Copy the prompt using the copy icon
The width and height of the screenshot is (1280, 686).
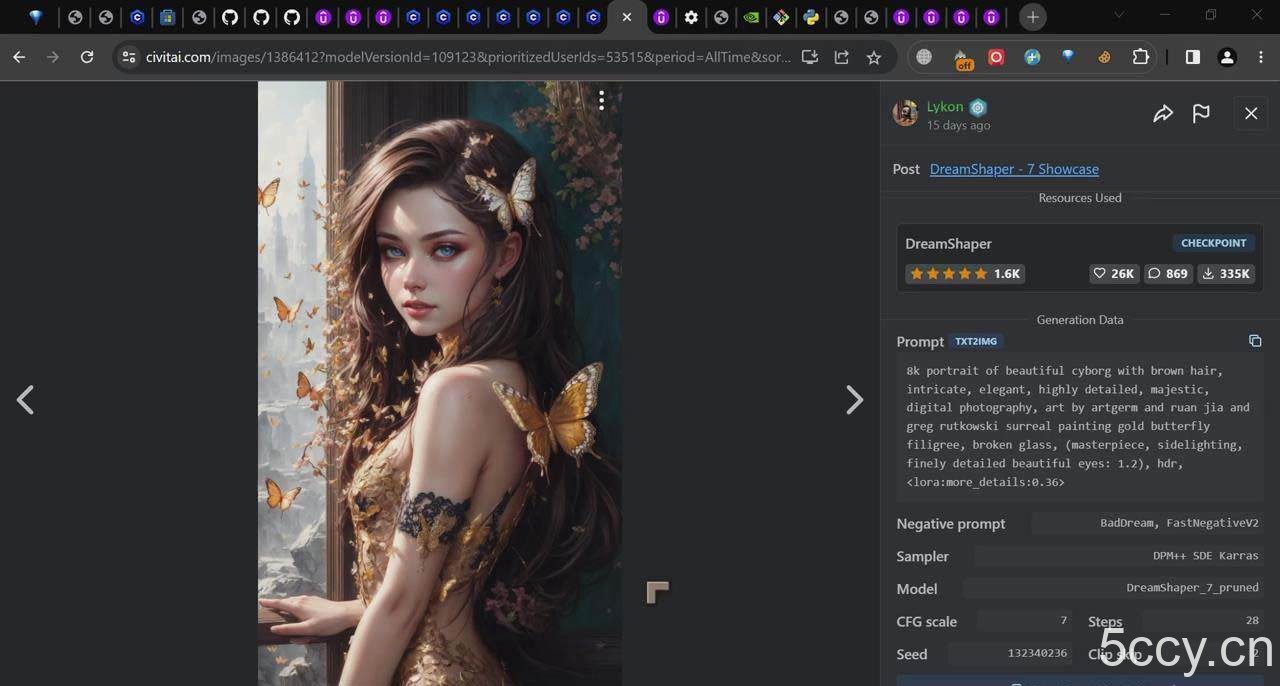click(x=1255, y=341)
